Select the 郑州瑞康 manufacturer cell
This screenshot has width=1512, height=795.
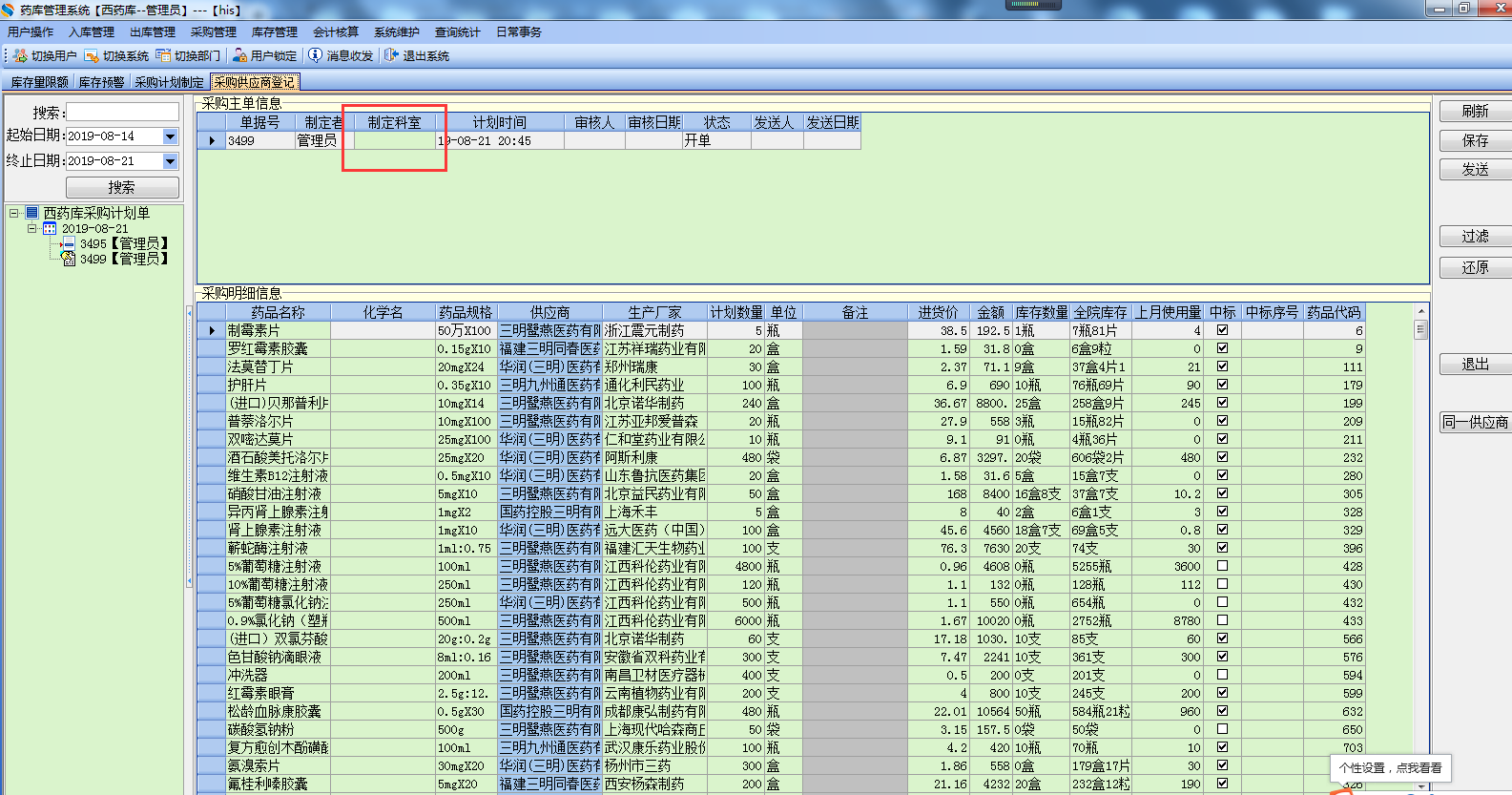tap(655, 366)
